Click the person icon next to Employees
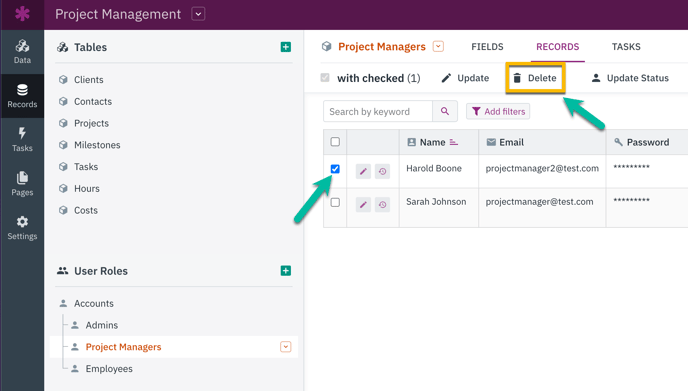 (x=75, y=369)
